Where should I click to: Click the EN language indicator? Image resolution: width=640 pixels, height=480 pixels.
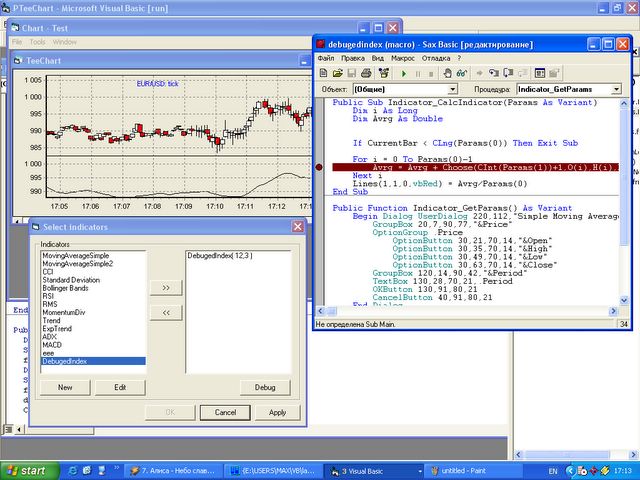[553, 471]
